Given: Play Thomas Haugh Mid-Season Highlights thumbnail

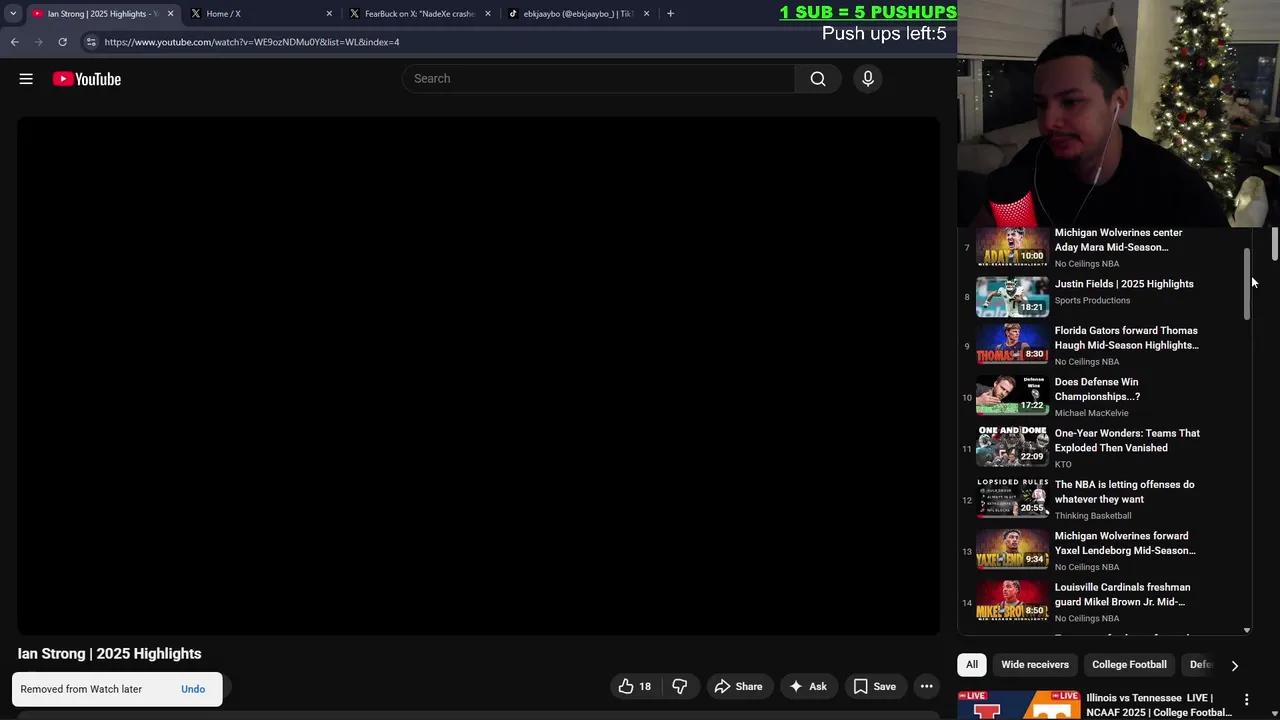Looking at the screenshot, I should (1012, 345).
